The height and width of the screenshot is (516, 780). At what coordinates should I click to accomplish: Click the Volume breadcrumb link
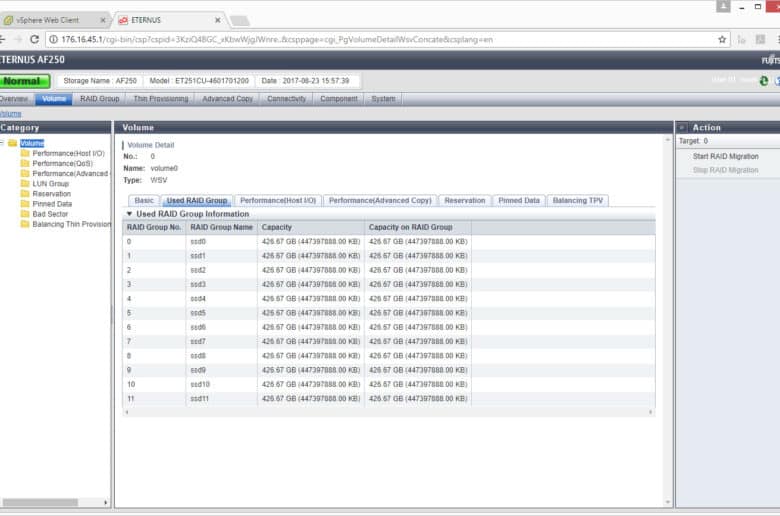(10, 114)
